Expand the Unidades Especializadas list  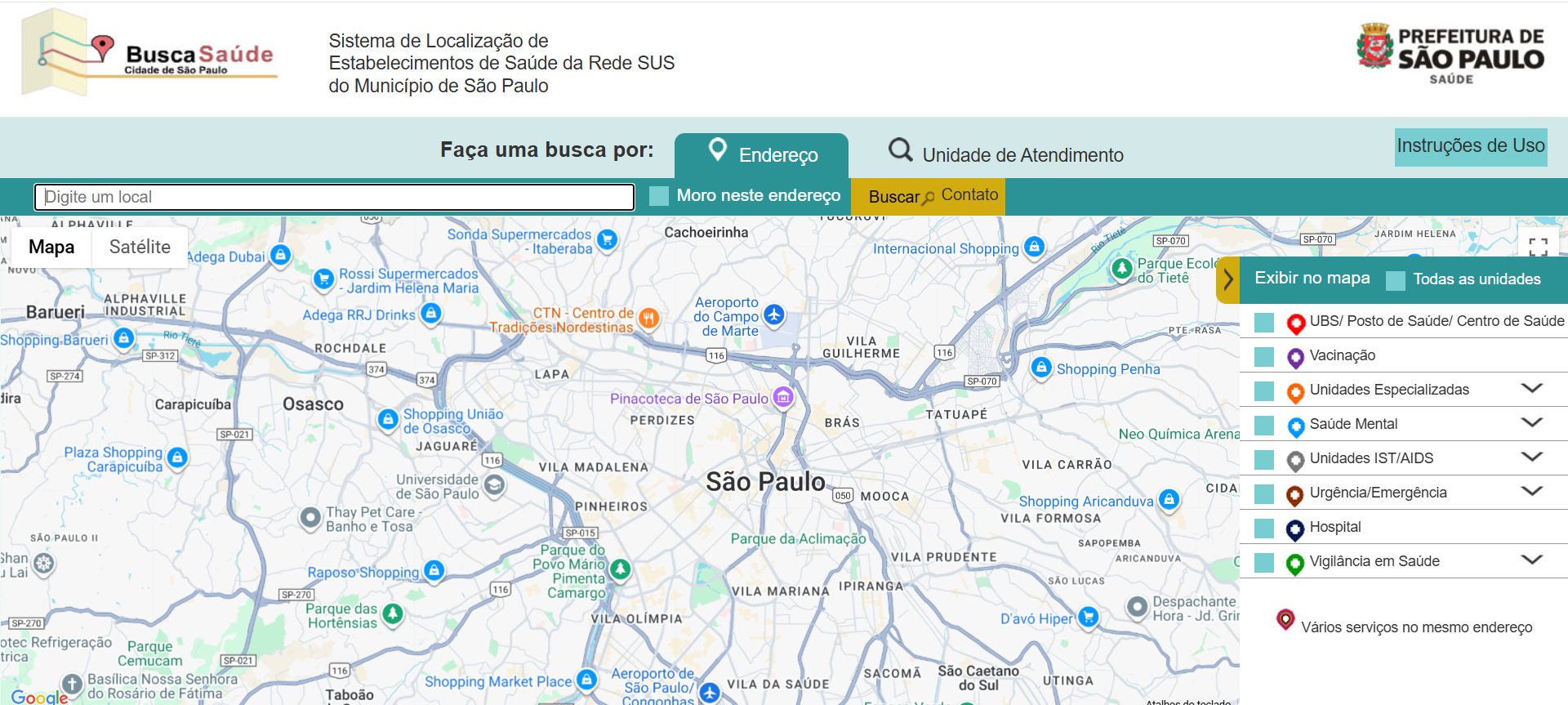coord(1532,388)
